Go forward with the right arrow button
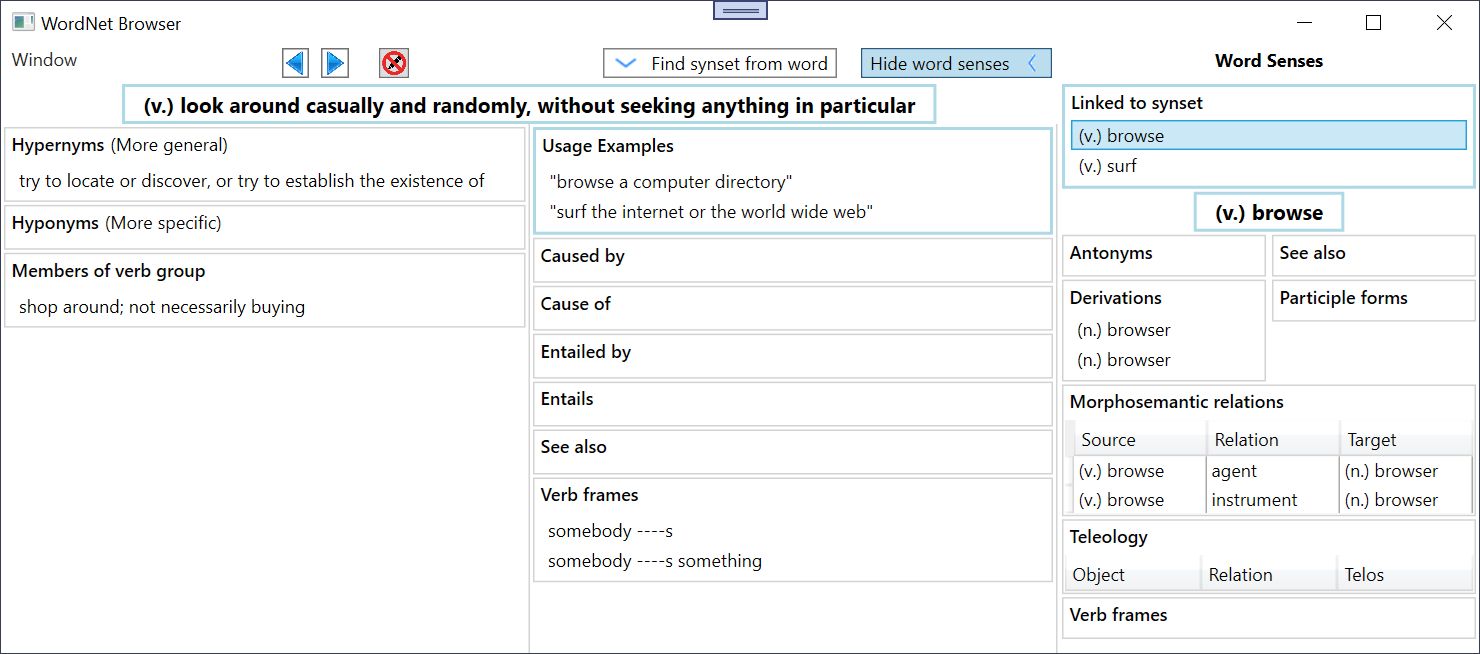This screenshot has width=1480, height=654. point(335,63)
